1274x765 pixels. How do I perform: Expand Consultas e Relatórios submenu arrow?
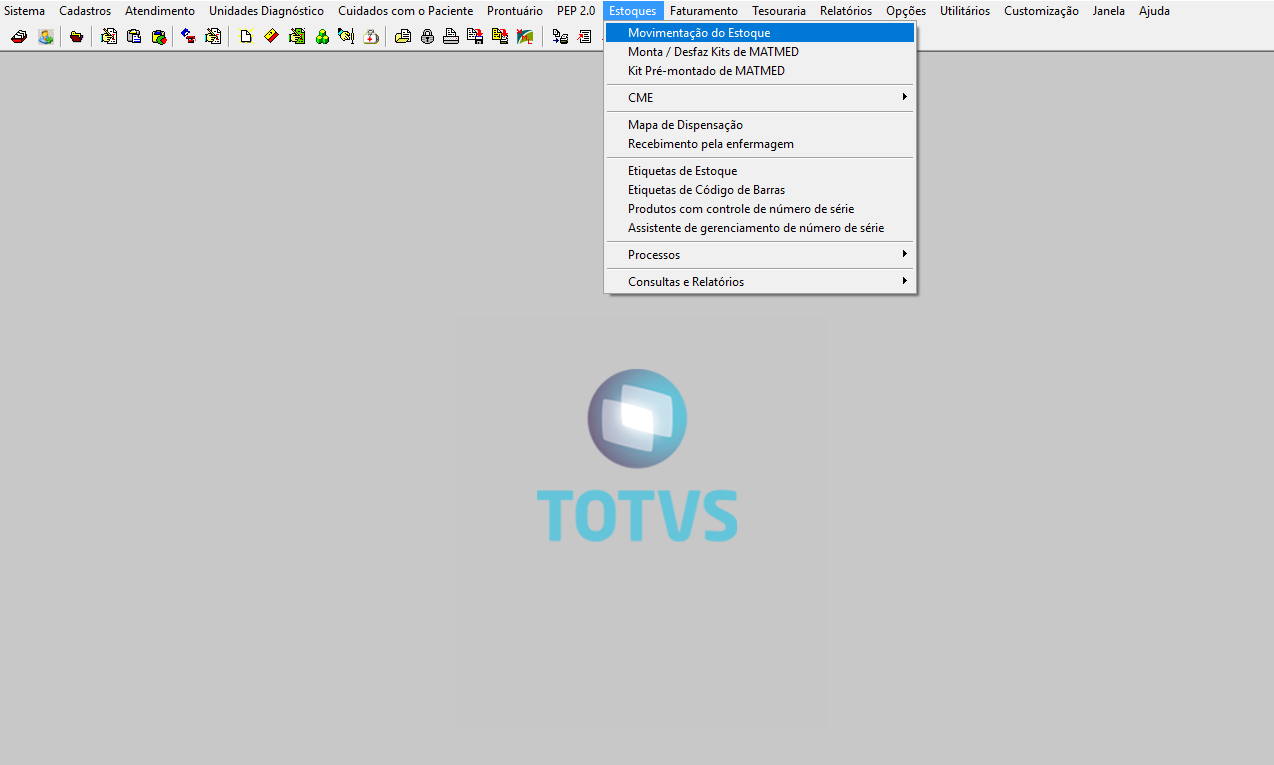tap(904, 281)
